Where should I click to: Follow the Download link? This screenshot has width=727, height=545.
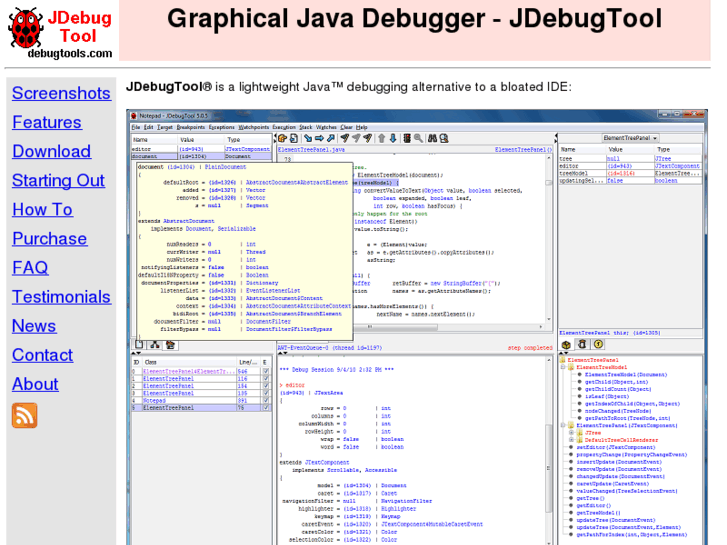click(51, 151)
